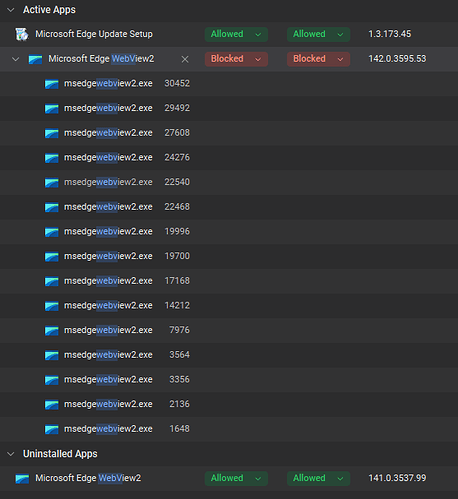Select msedgewebview2.exe name in row 7976

(x=108, y=330)
